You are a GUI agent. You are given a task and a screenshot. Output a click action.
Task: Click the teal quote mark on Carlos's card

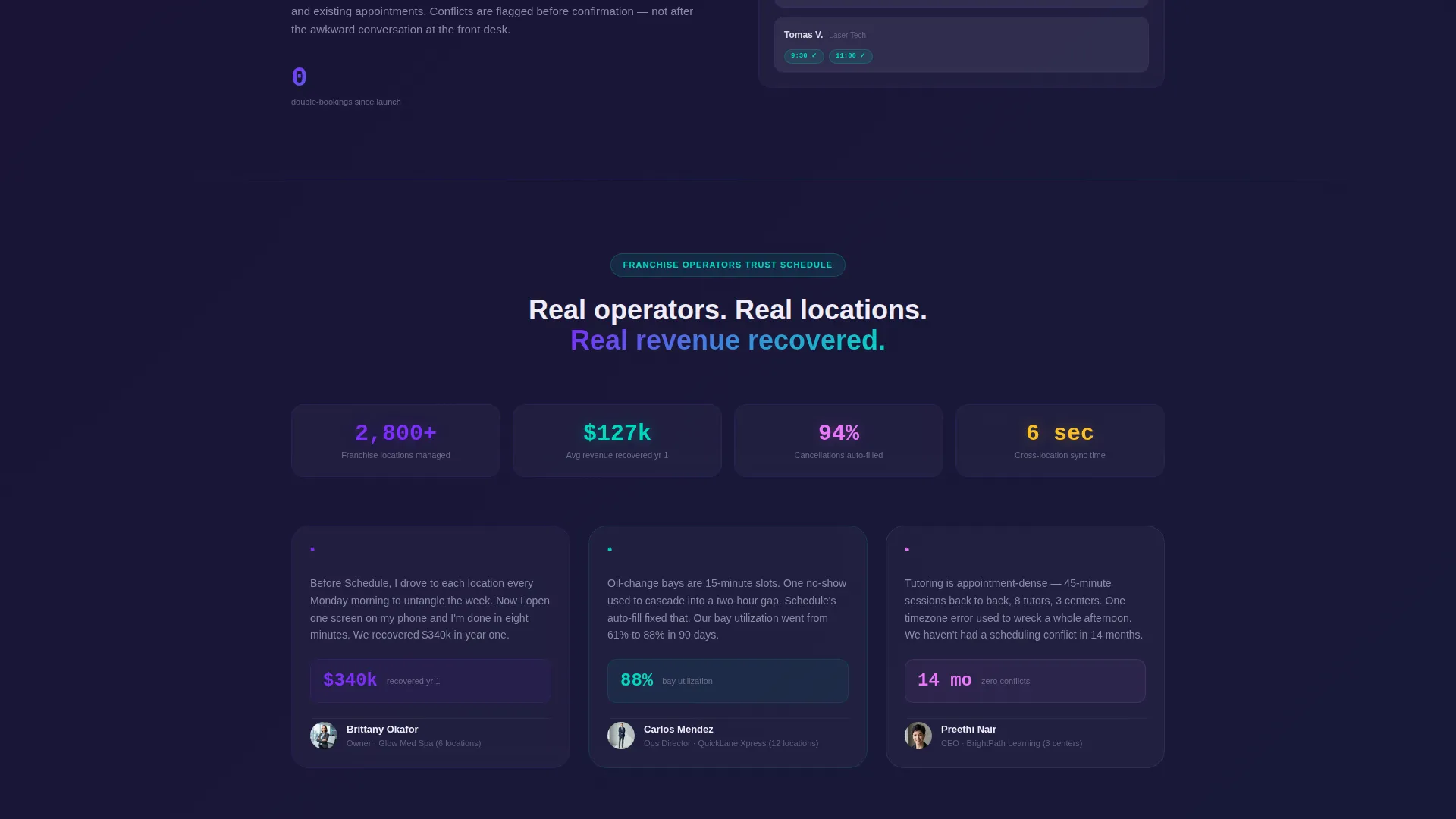coord(610,549)
